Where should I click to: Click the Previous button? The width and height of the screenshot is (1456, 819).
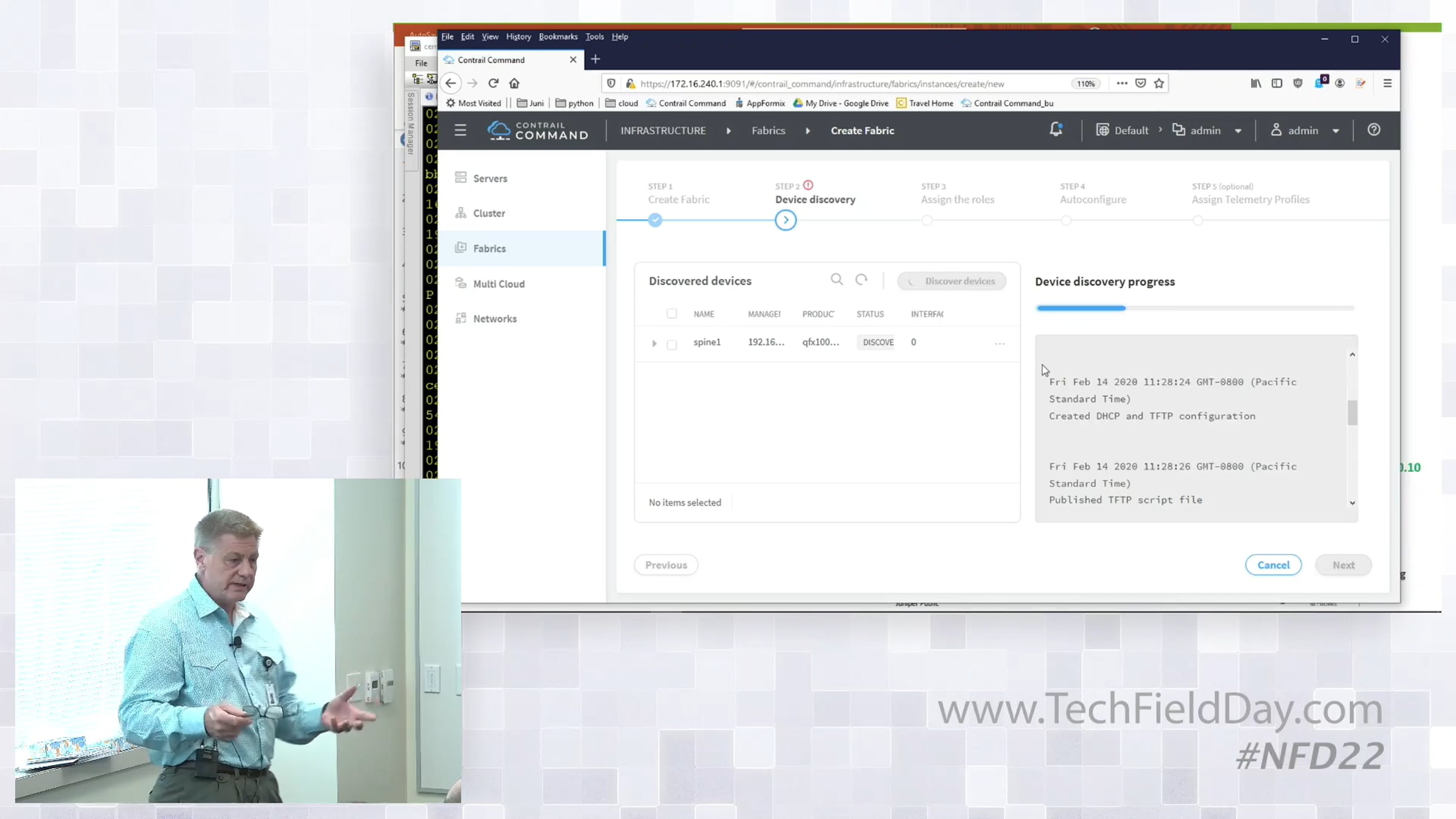pyautogui.click(x=666, y=565)
